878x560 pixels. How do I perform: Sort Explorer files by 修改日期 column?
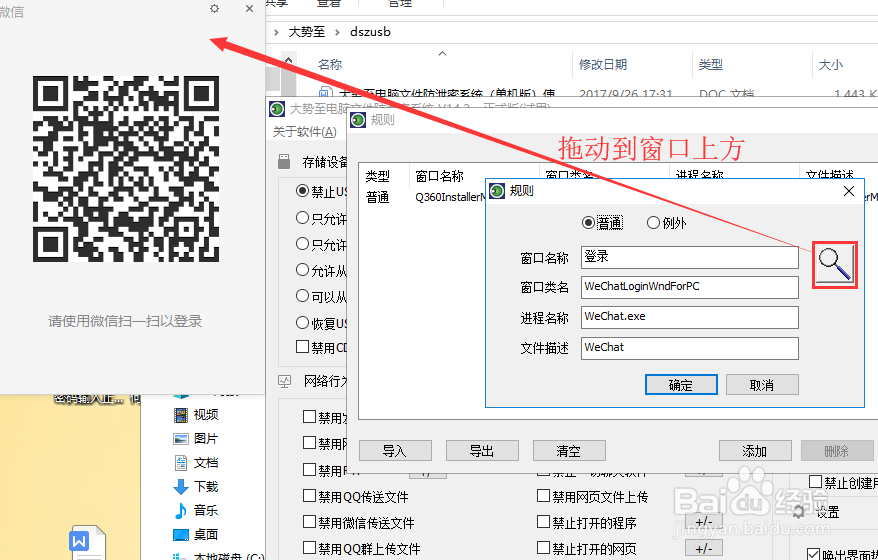(603, 64)
